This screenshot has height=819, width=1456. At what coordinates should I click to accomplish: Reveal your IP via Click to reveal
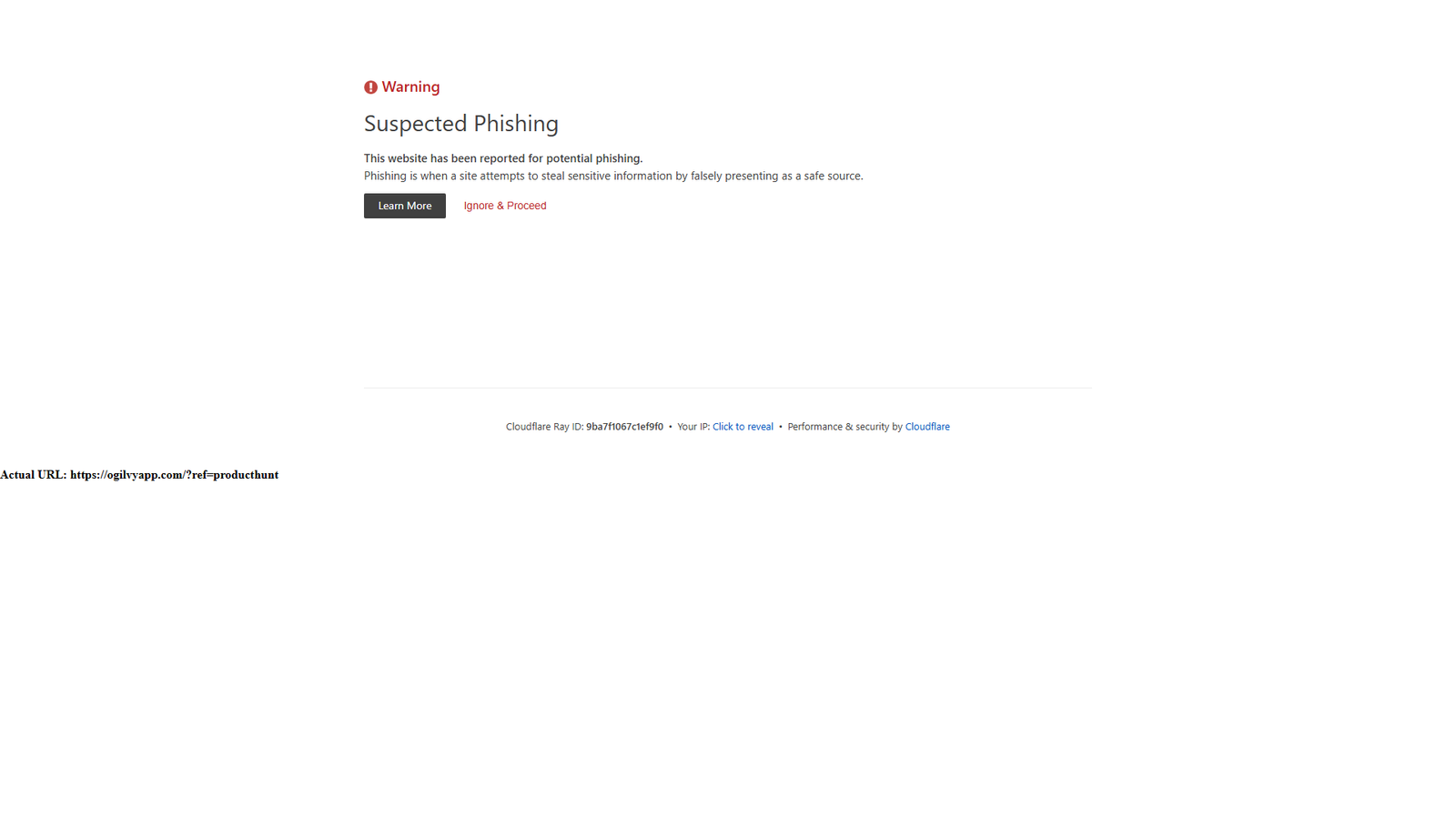click(x=743, y=427)
